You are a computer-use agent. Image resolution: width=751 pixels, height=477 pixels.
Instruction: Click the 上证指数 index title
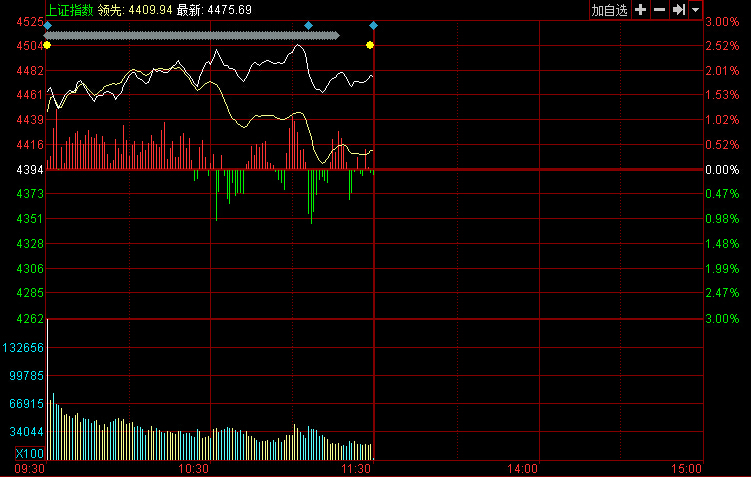(x=70, y=10)
